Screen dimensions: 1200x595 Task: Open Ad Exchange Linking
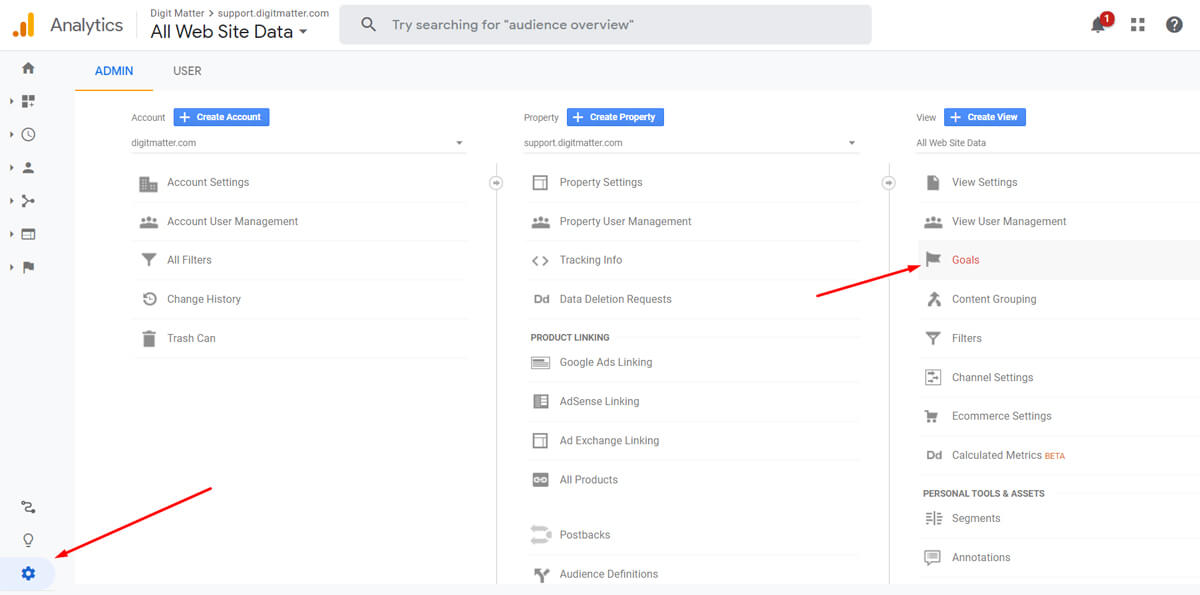[609, 440]
